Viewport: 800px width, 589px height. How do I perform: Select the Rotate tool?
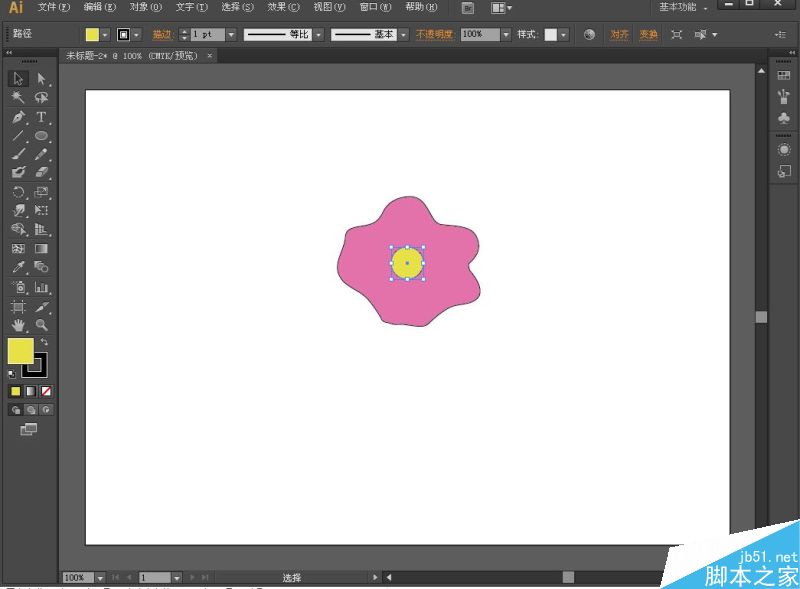coord(18,192)
